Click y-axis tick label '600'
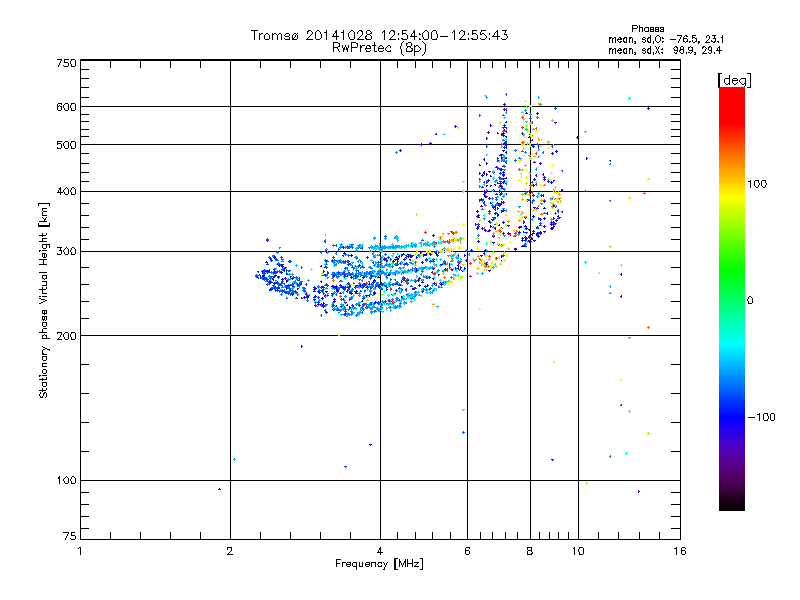 [67, 107]
